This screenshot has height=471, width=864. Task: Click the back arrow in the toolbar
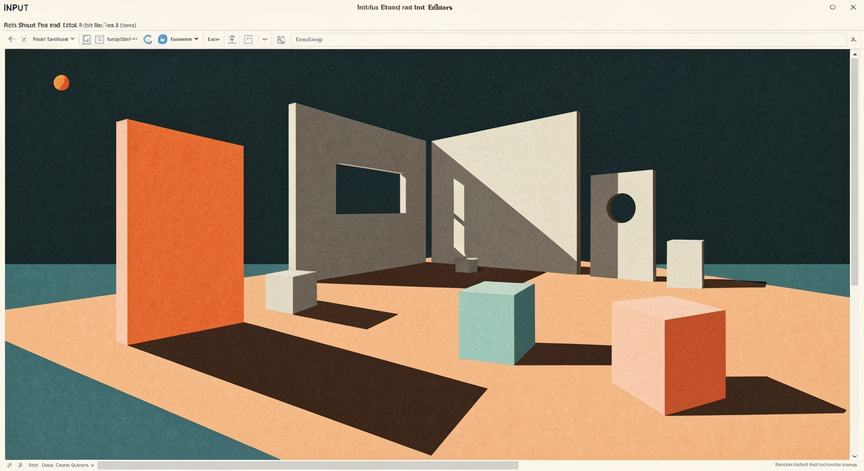12,39
